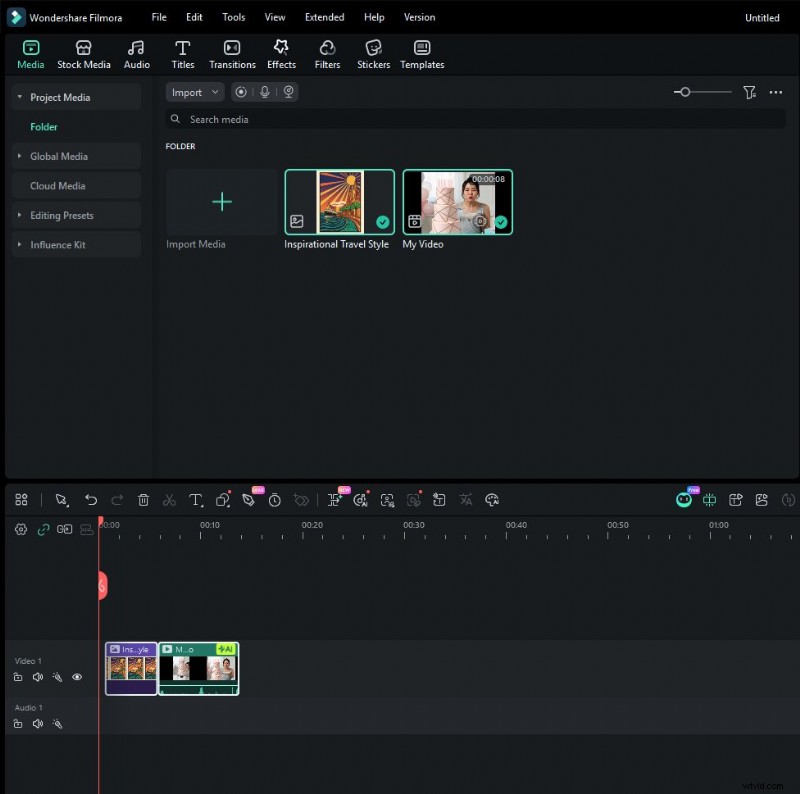Click the media filter icon above search
The width and height of the screenshot is (800, 794).
click(750, 91)
